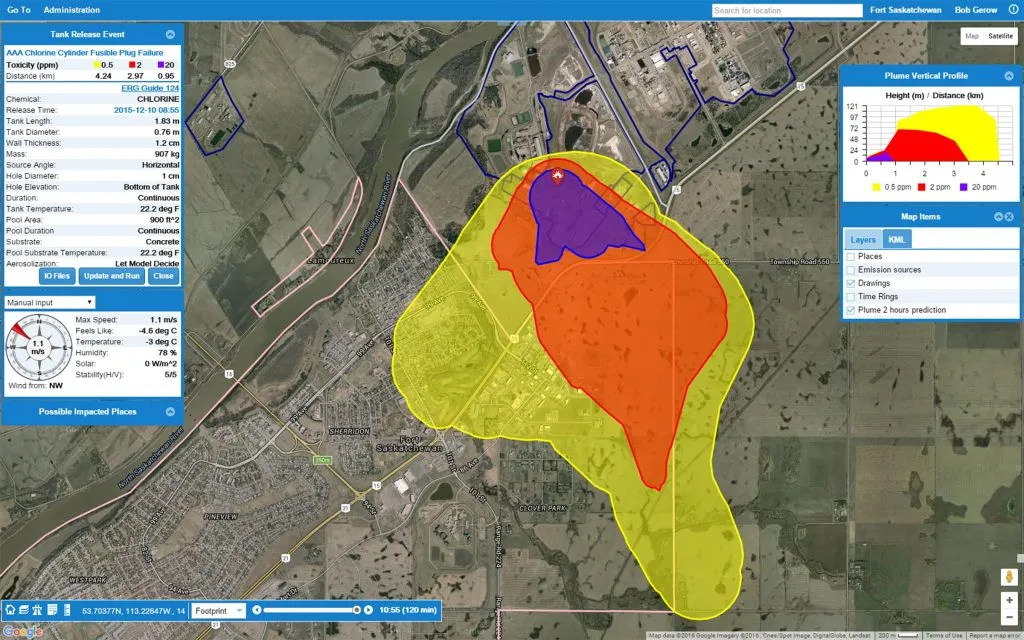Zoom out the map with minus button
This screenshot has height=640, width=1024.
[1009, 617]
